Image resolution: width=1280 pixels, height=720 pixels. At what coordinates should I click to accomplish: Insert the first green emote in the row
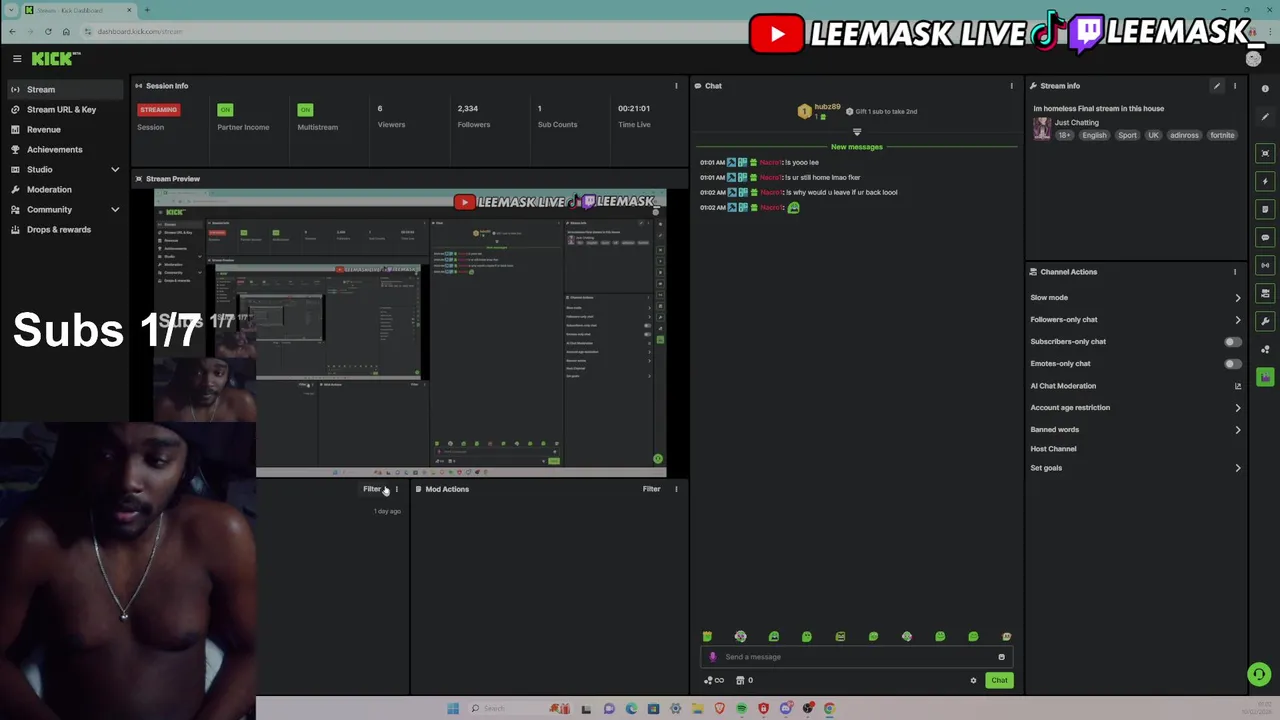707,636
